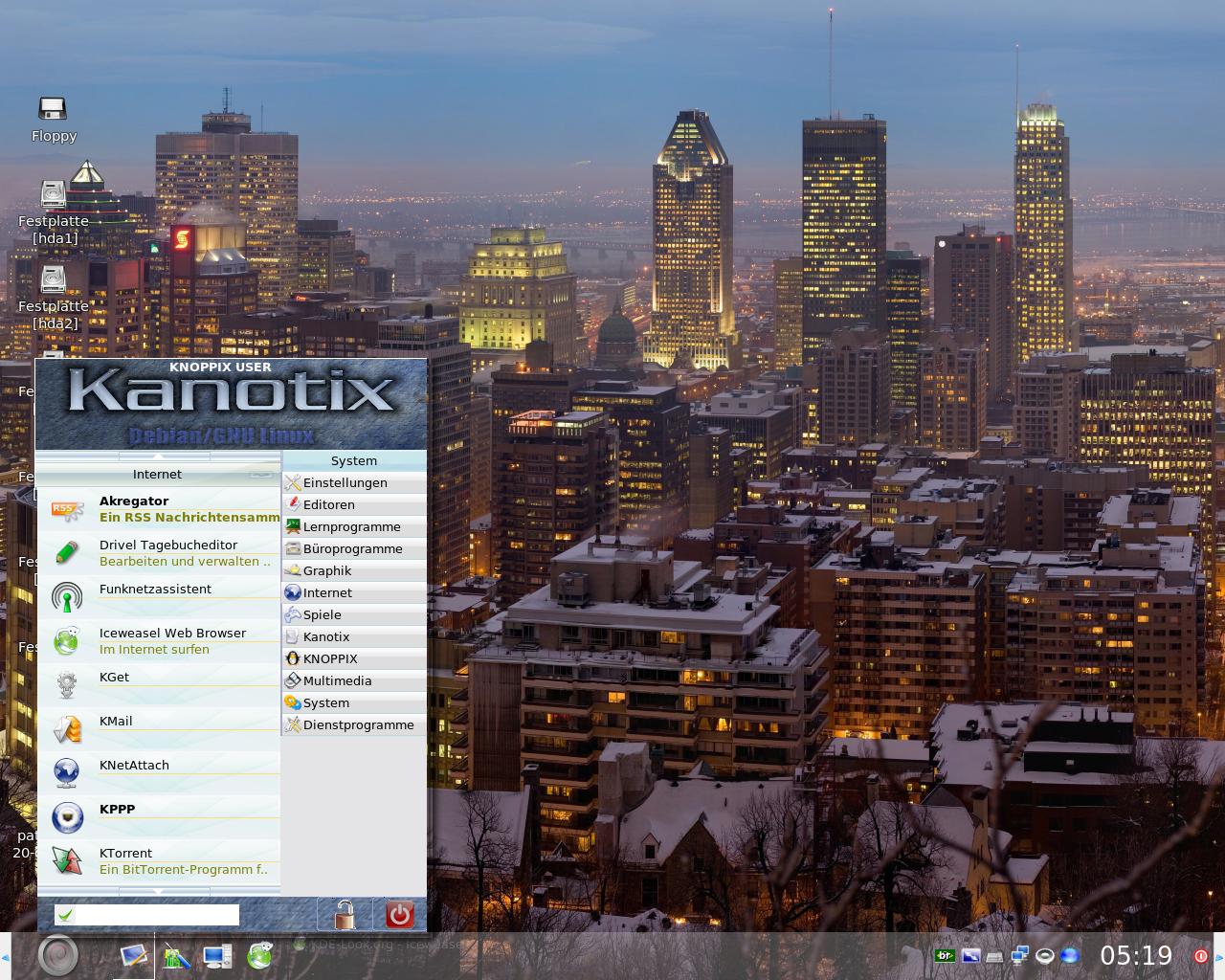Click the red alert icon beside clock
Viewport: 1225px width, 980px height.
(x=1200, y=955)
